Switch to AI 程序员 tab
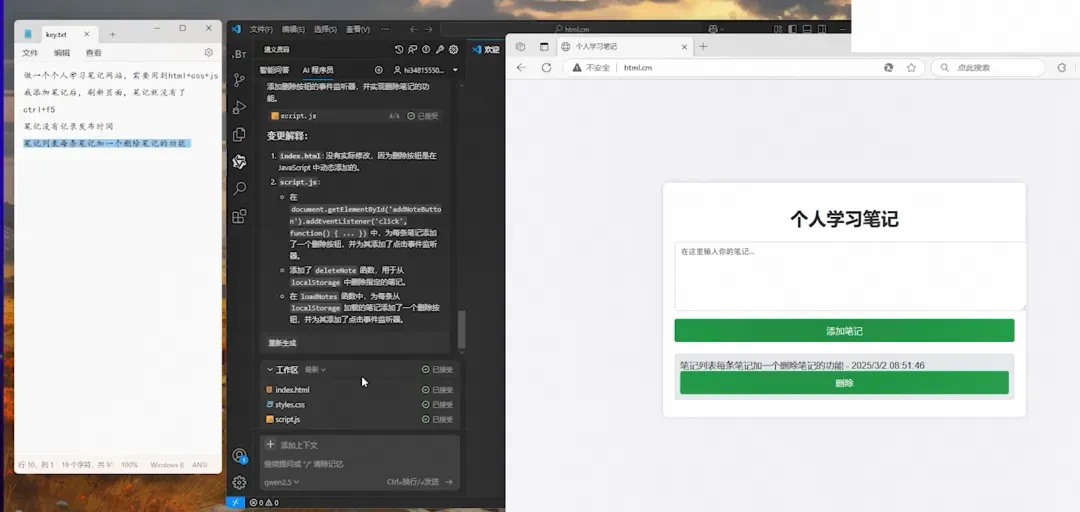Viewport: 1080px width, 512px height. [x=318, y=70]
